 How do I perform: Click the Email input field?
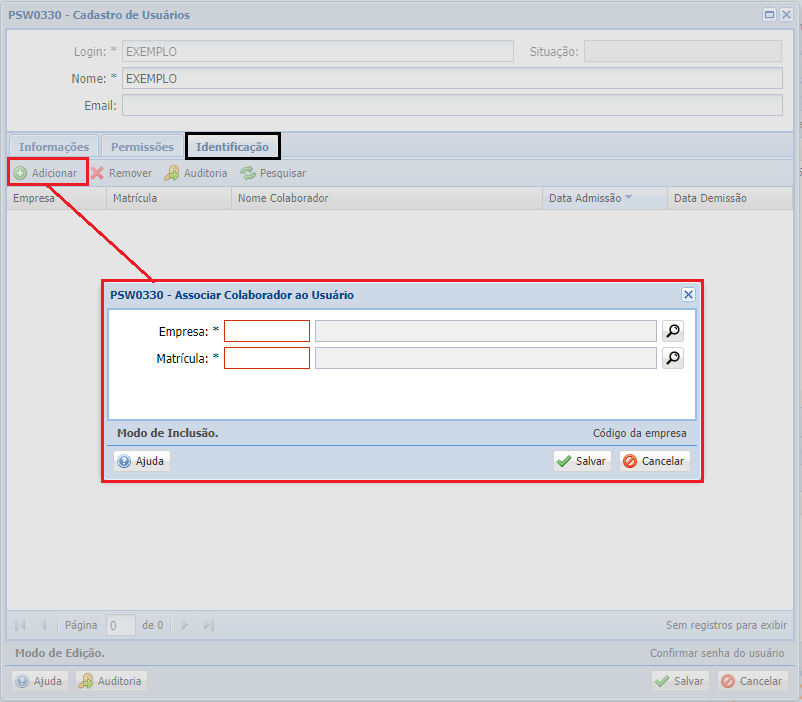coord(452,105)
